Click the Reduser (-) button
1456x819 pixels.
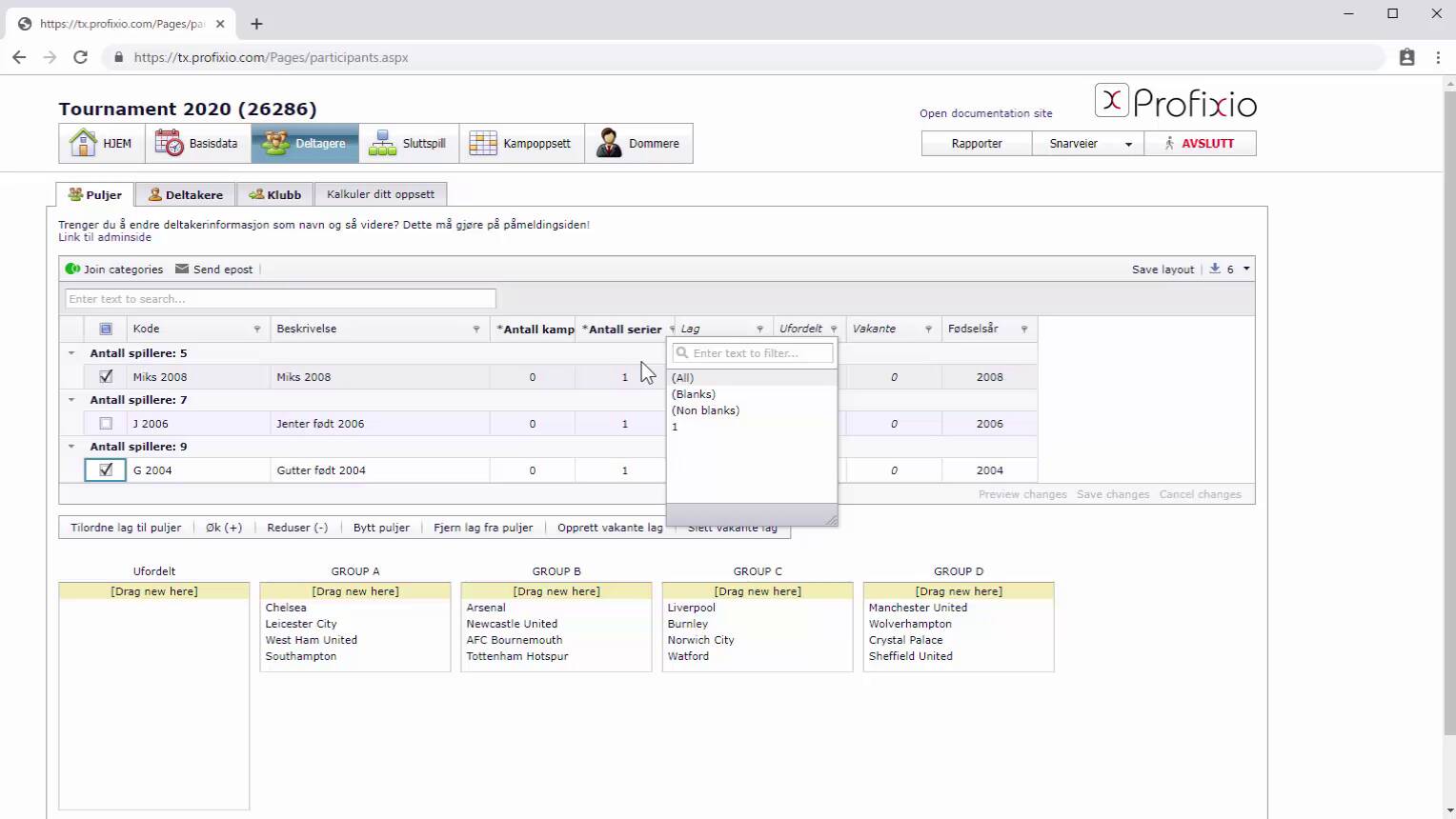pos(297,528)
